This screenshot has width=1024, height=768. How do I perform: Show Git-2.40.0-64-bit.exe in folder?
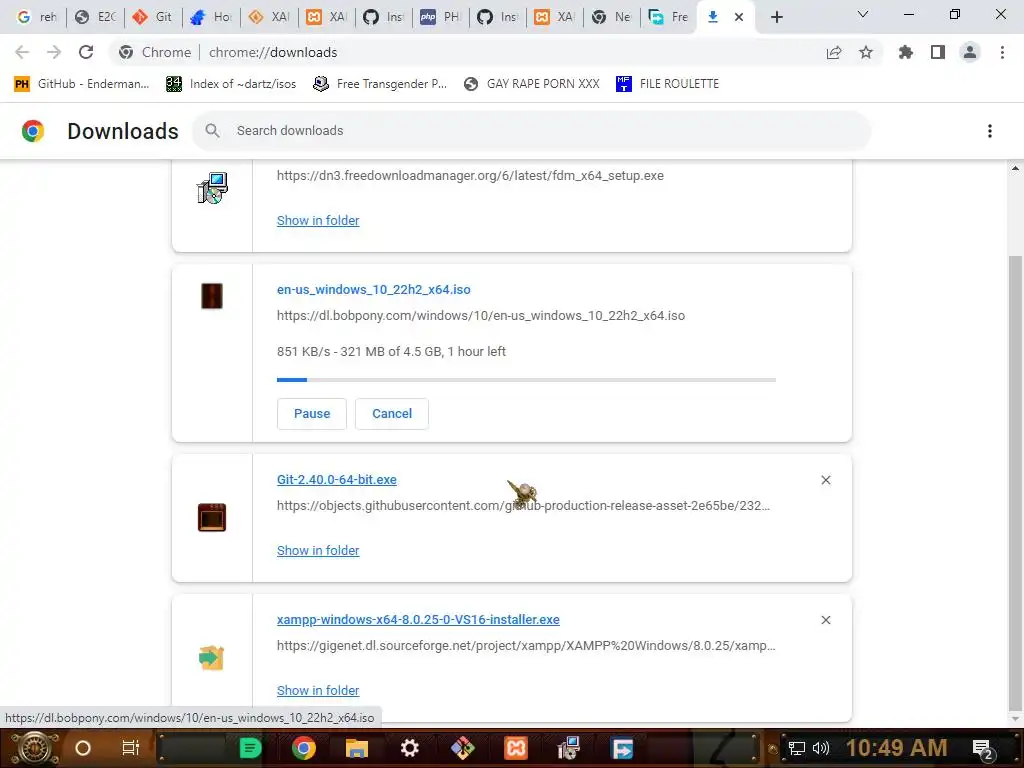(x=318, y=551)
